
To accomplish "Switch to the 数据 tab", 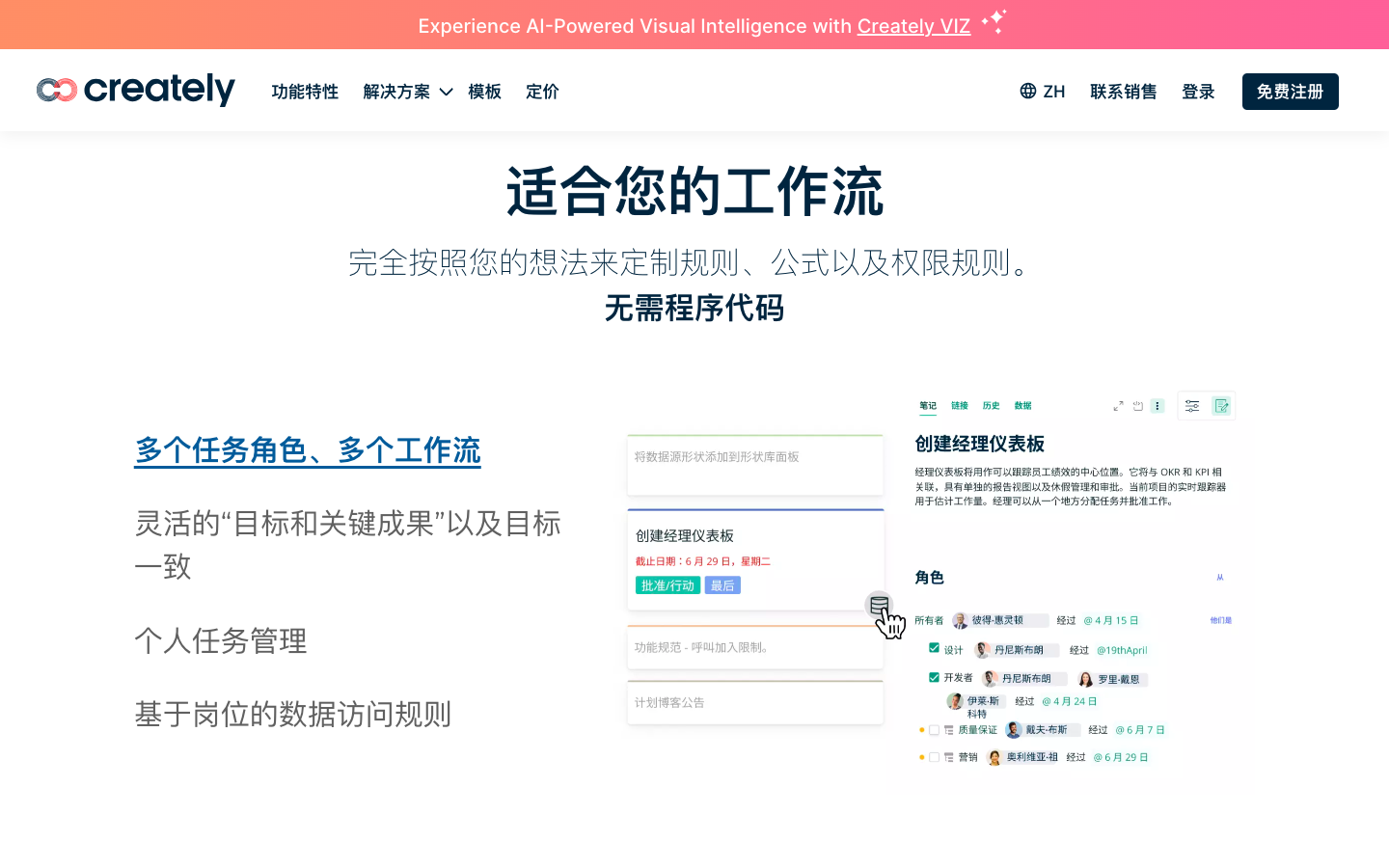I will coord(1022,405).
